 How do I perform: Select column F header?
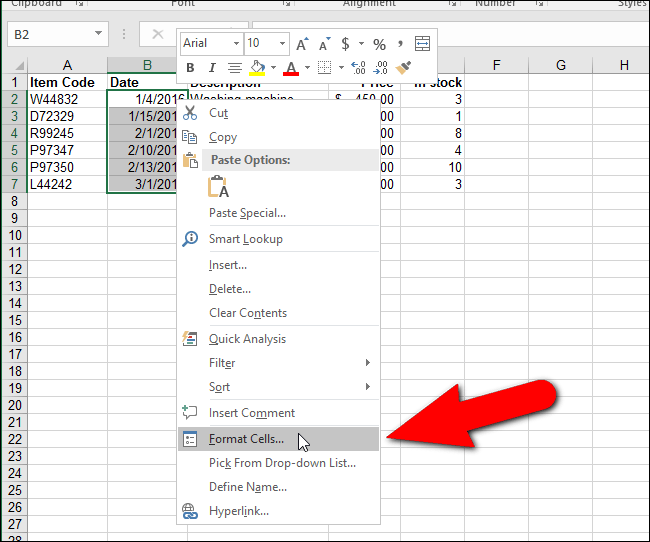496,65
